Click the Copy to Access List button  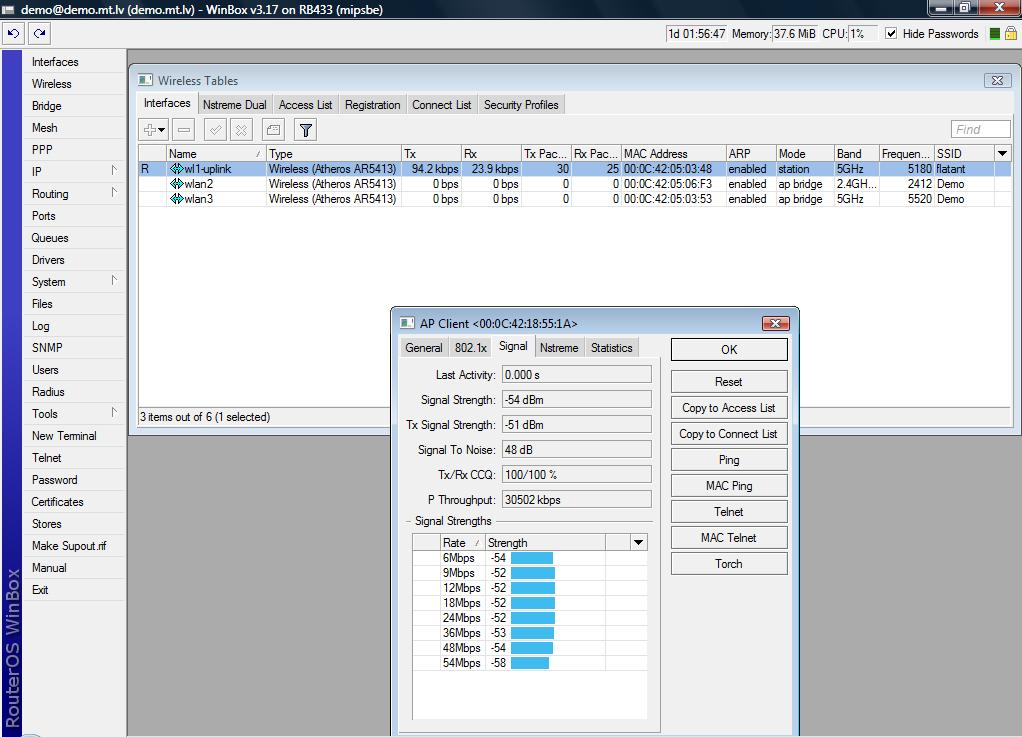[728, 408]
